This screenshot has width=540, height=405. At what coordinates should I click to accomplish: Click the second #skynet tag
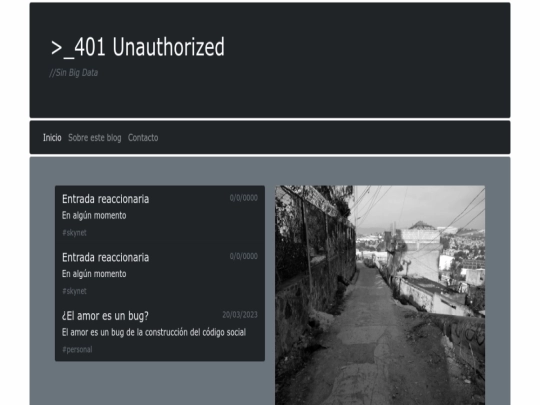point(74,291)
